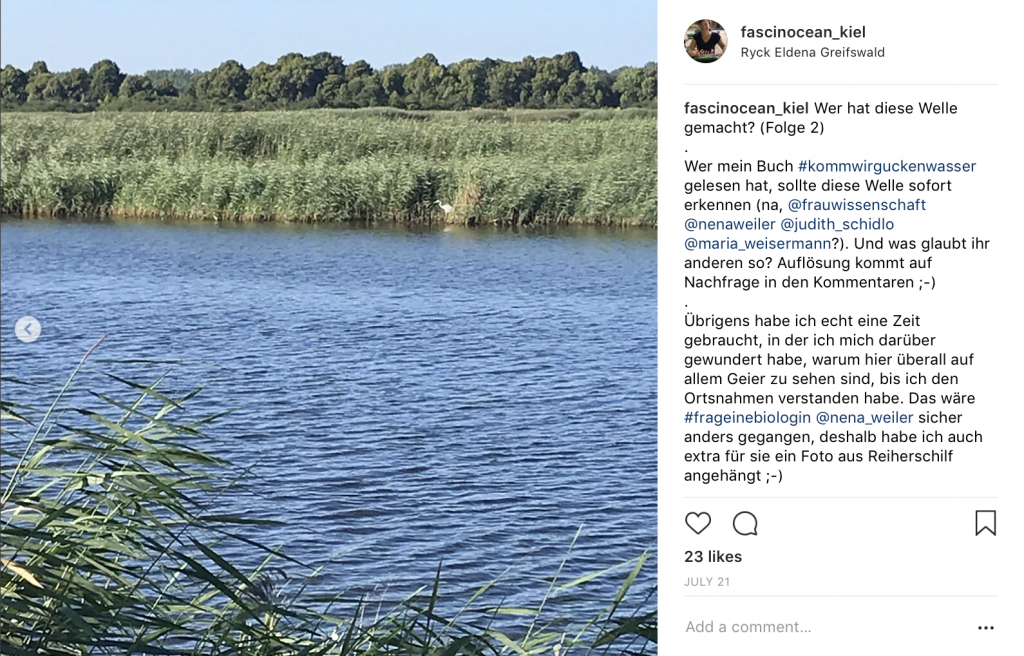Viewport: 1024px width, 656px height.
Task: Visit @judith_schidlo mention
Action: [837, 224]
